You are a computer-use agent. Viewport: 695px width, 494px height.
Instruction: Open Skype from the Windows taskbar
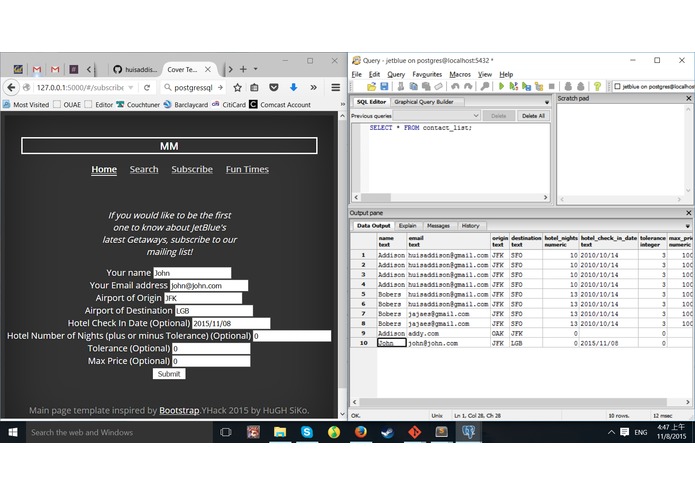point(307,432)
